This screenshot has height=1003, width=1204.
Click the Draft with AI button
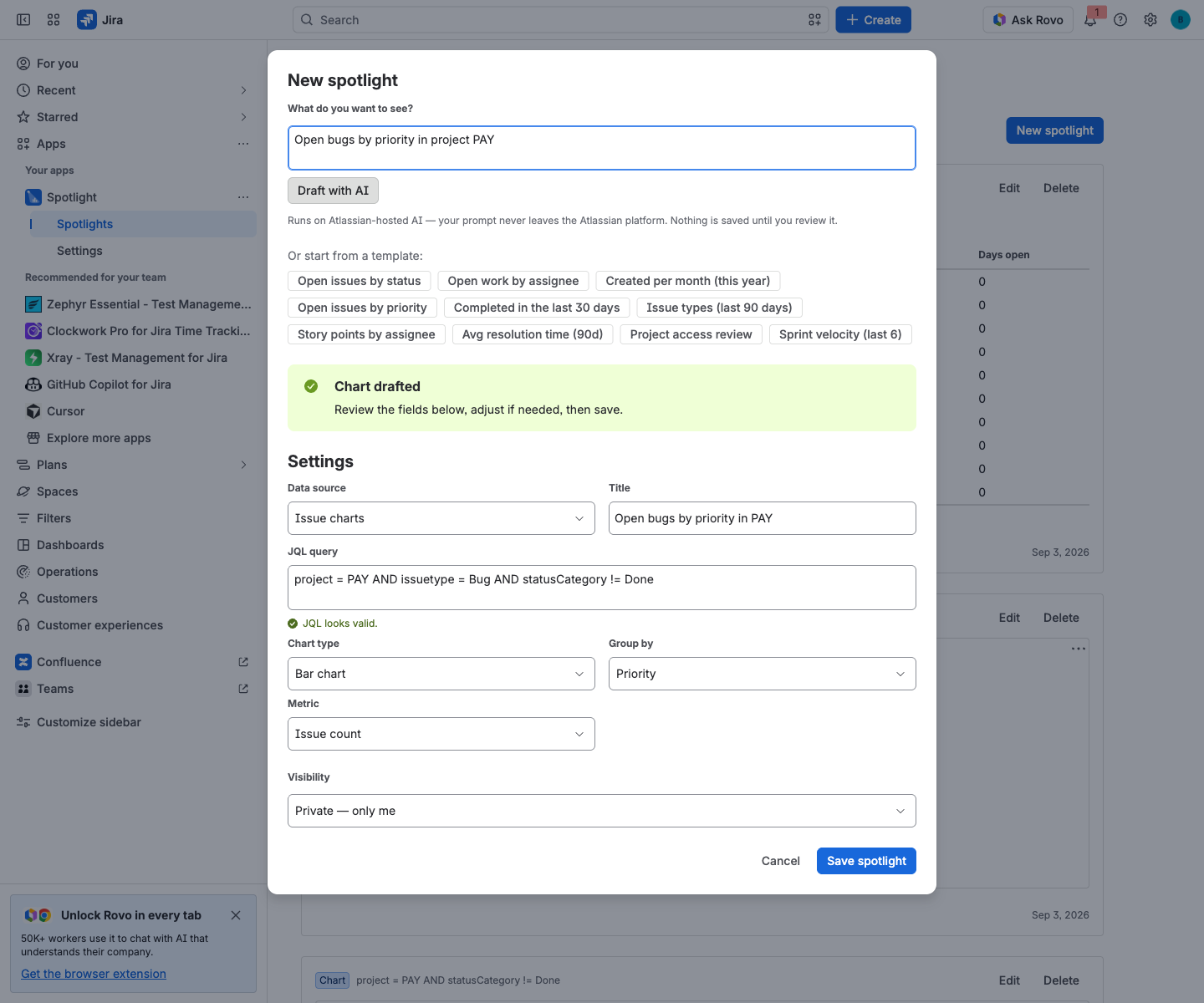coord(333,191)
